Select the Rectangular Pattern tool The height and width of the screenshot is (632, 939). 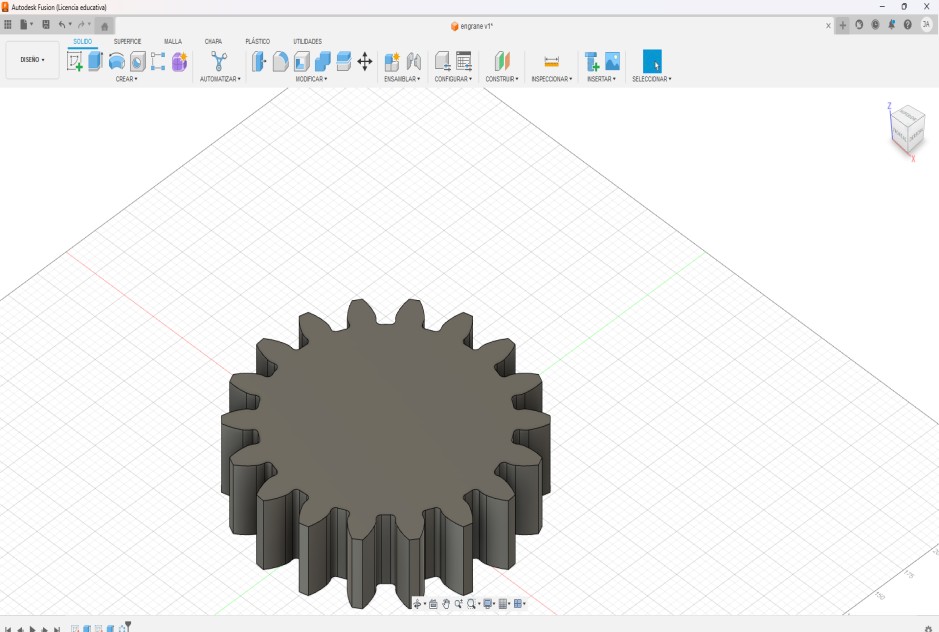pyautogui.click(x=158, y=61)
